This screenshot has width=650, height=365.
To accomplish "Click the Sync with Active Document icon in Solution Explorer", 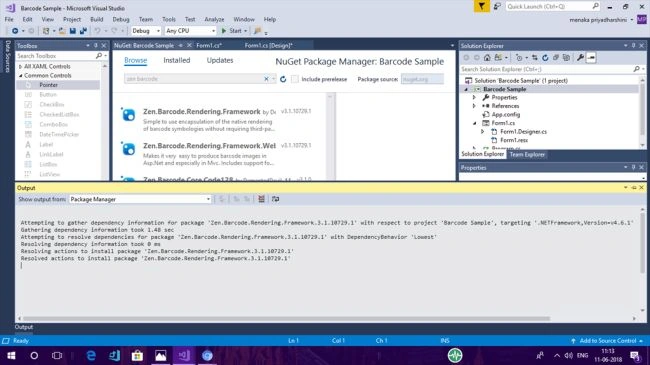I will click(x=535, y=58).
